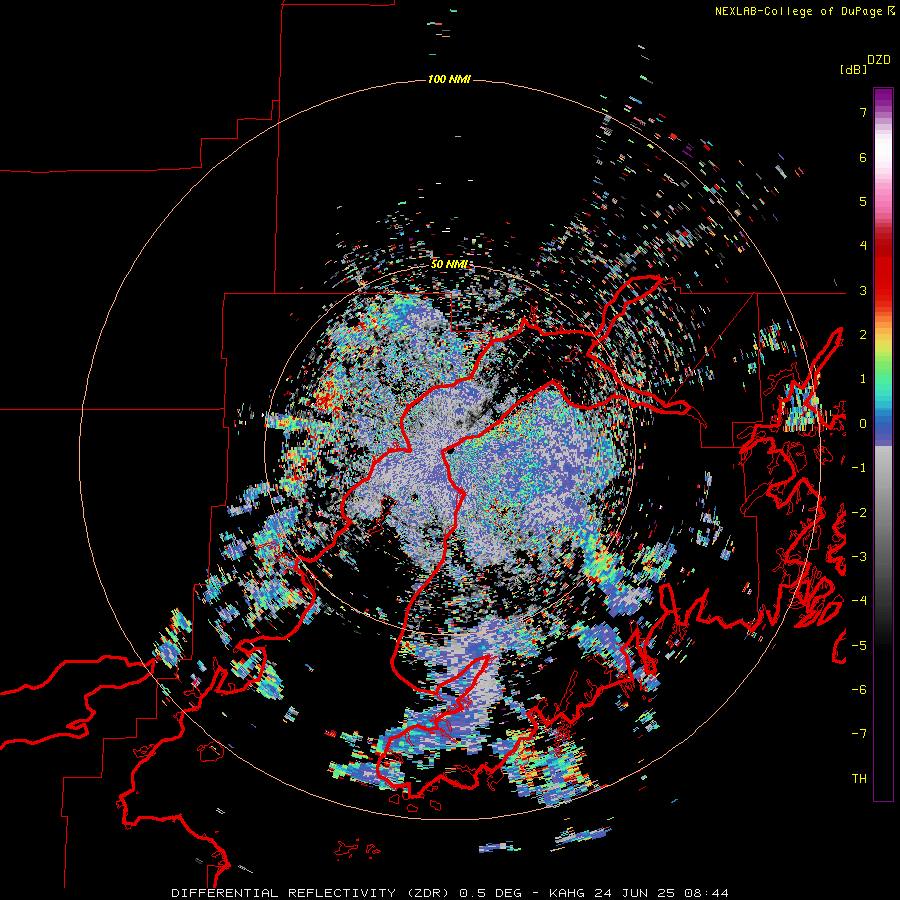Click the 6 value on color scale
Image resolution: width=900 pixels, height=900 pixels.
(863, 157)
